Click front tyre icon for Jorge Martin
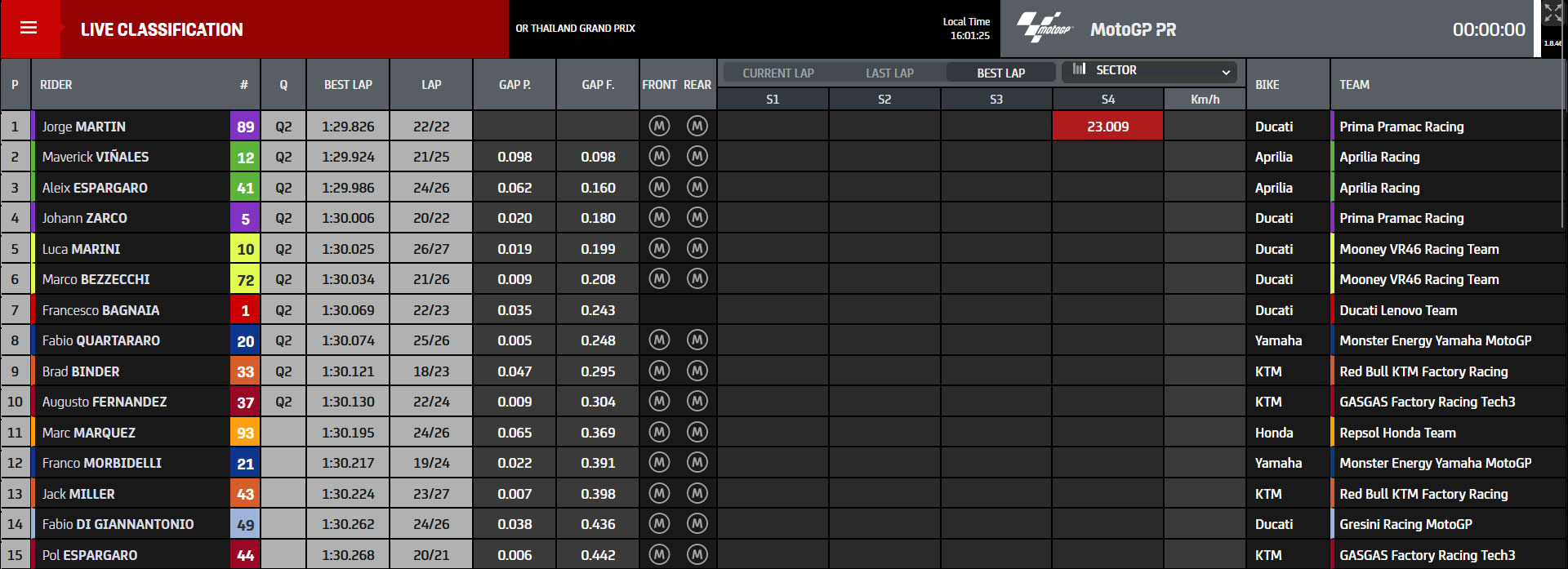Screen dimensions: 1568x569 (659, 126)
